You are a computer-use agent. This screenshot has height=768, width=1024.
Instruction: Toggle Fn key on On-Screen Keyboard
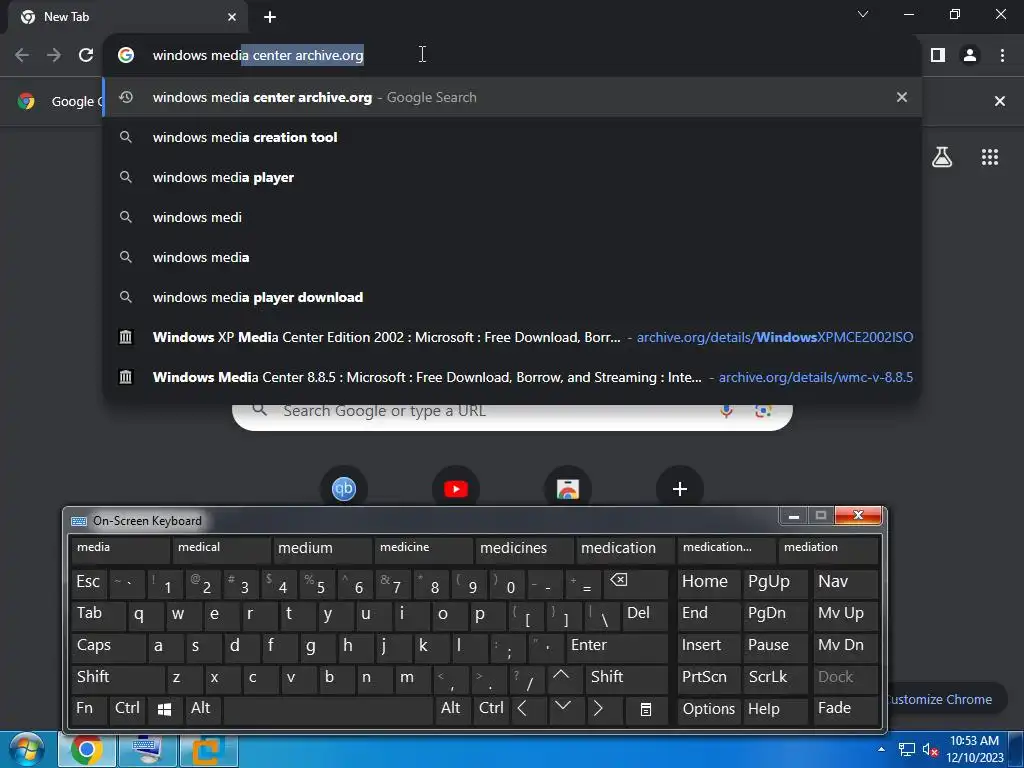click(x=89, y=709)
